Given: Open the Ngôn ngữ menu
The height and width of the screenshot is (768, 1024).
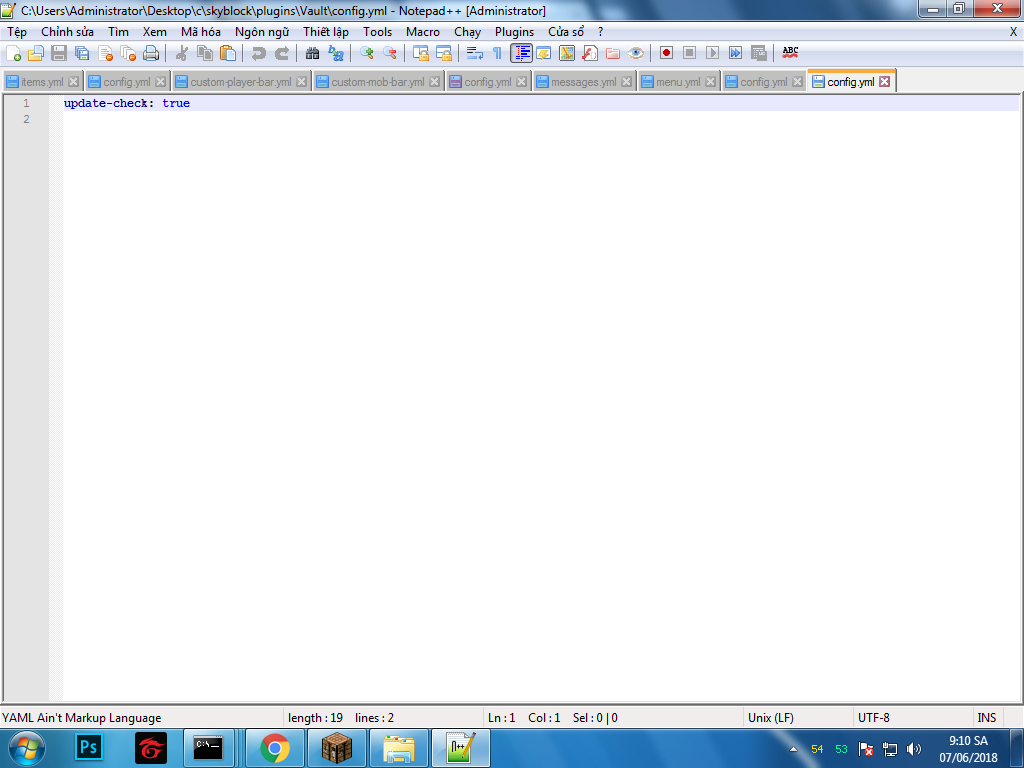Looking at the screenshot, I should (261, 32).
